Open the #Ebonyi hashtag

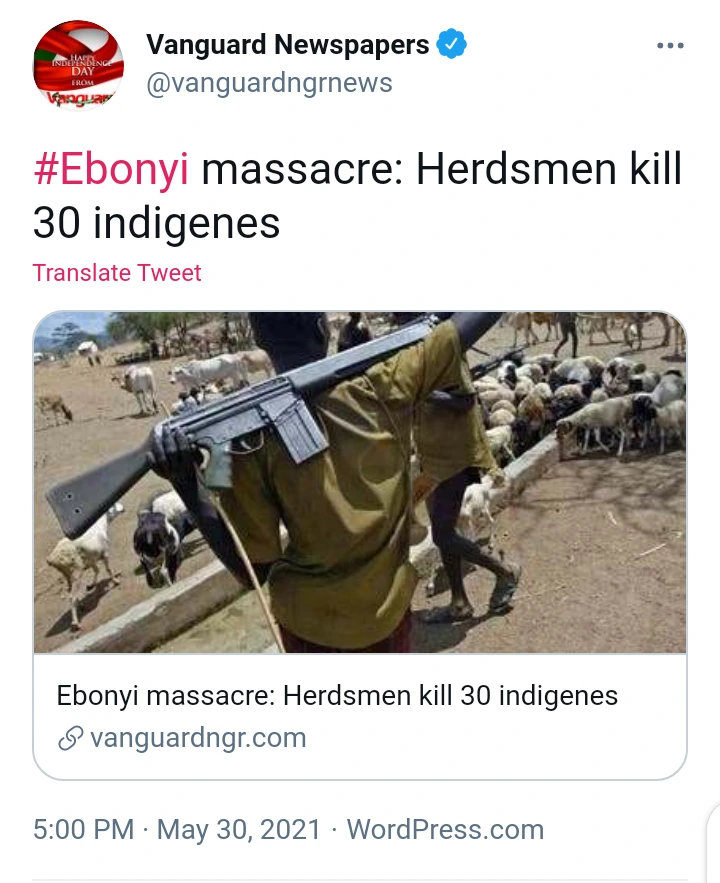click(111, 168)
